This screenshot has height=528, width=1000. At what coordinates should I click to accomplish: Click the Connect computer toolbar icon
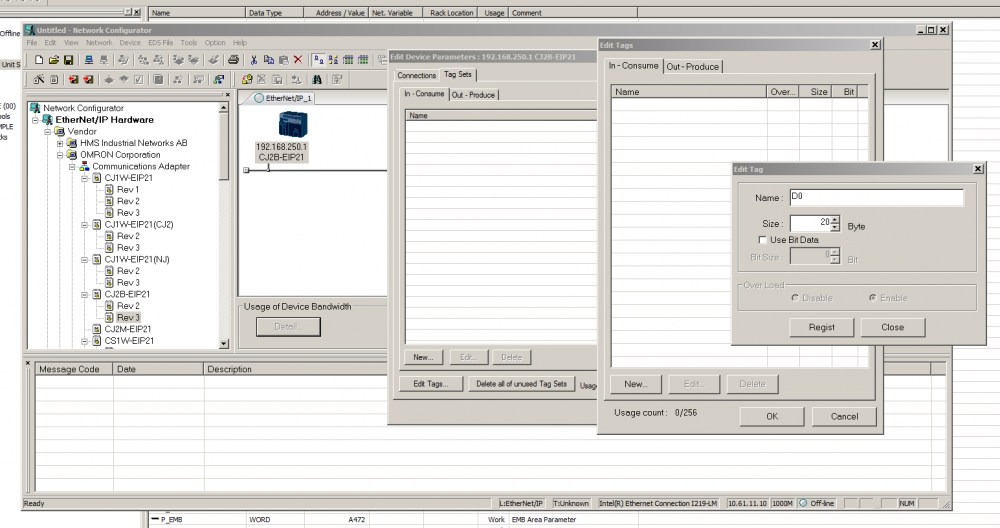(89, 60)
